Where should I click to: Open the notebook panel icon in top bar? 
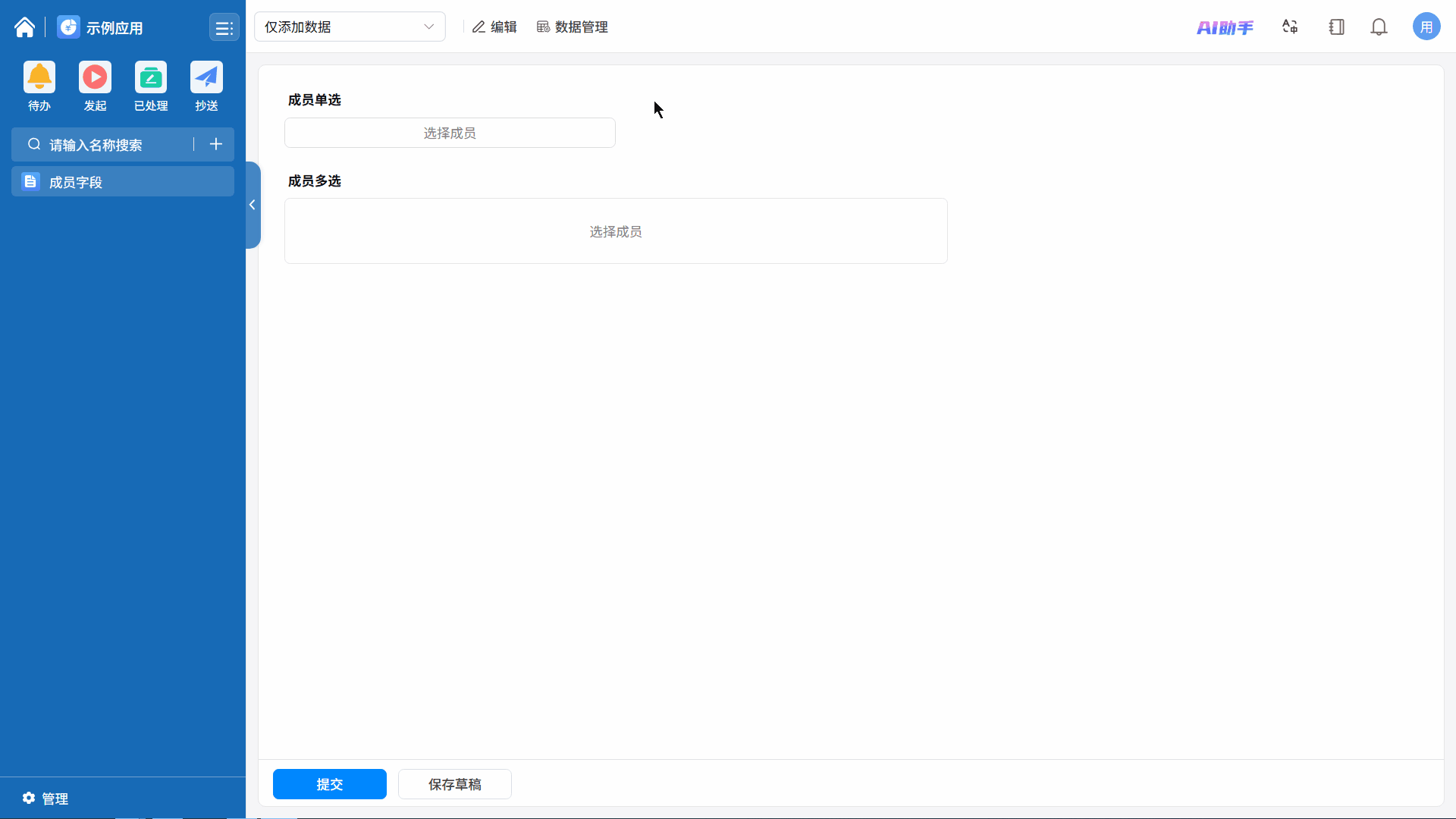[x=1336, y=27]
